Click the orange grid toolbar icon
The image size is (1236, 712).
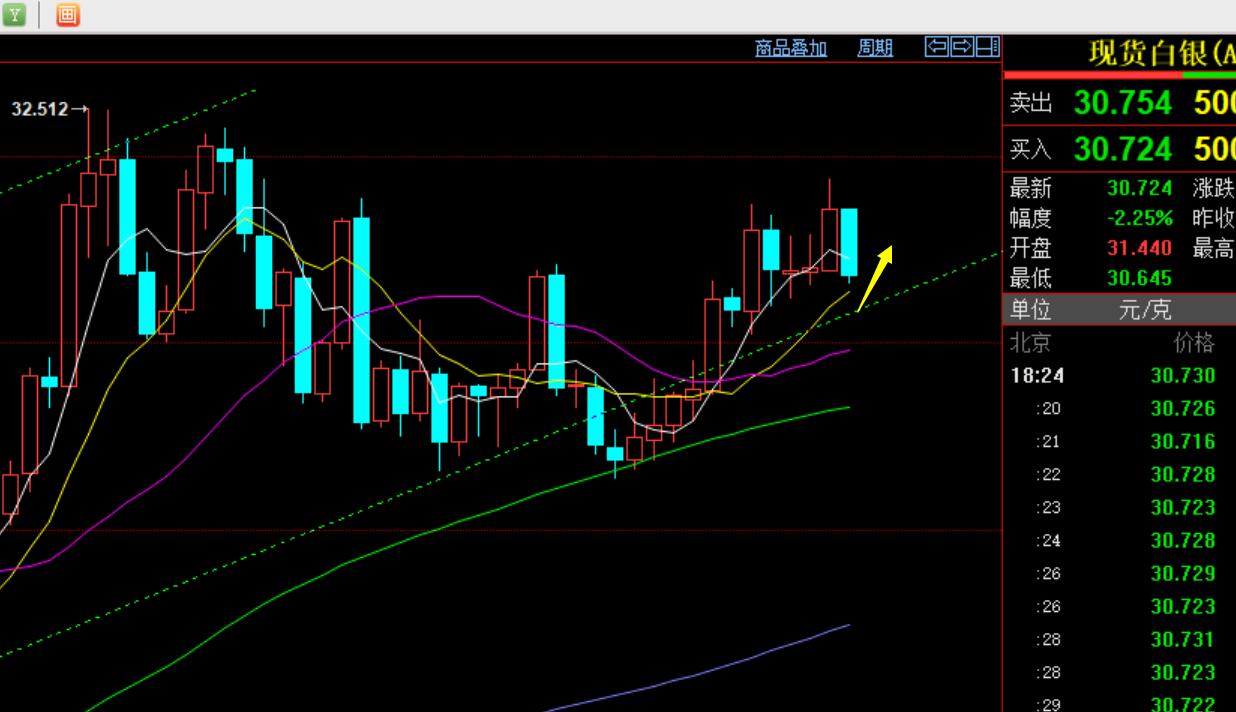(67, 14)
